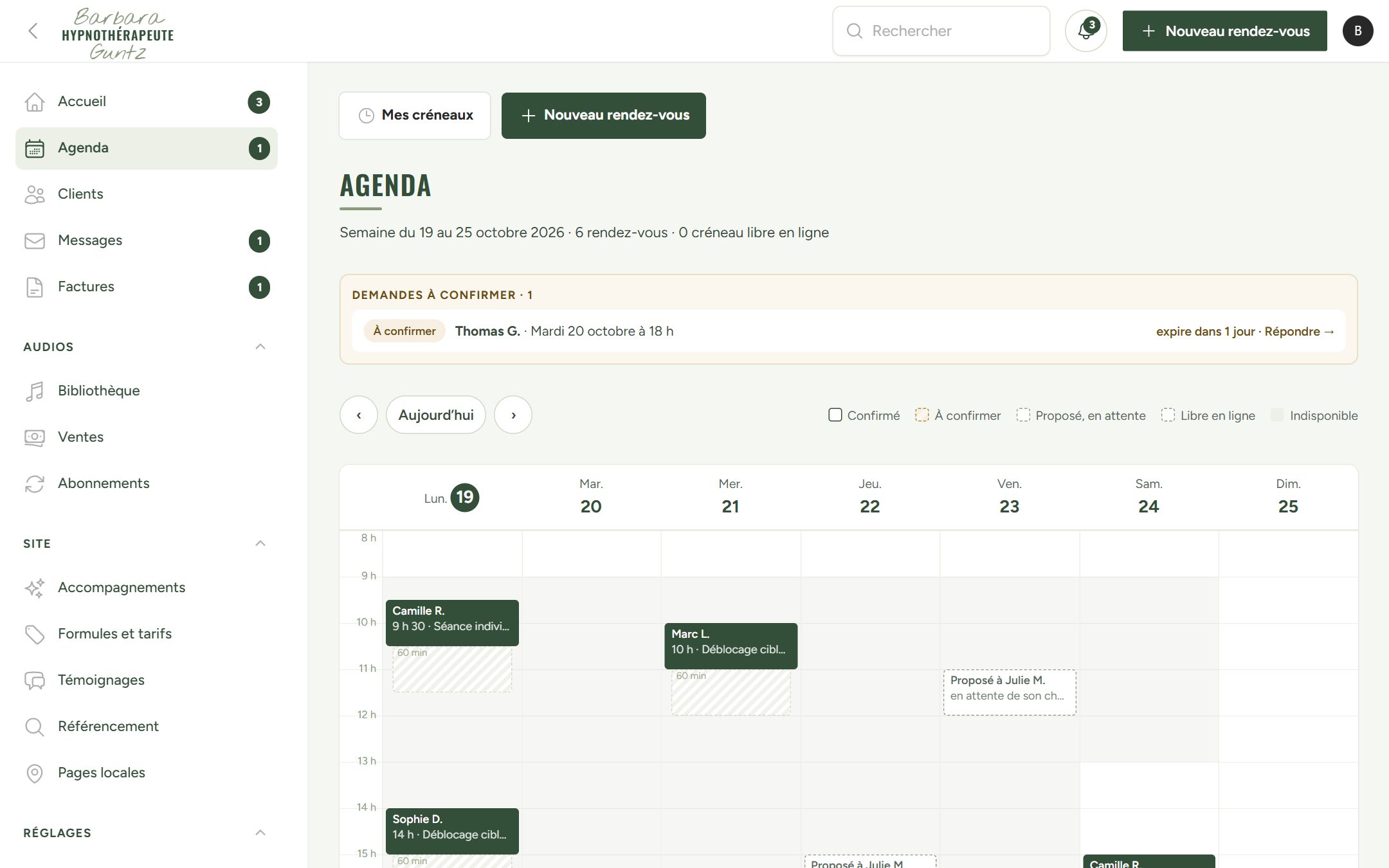Viewport: 1389px width, 868px height.
Task: Collapse the SITE section
Action: pyautogui.click(x=260, y=543)
